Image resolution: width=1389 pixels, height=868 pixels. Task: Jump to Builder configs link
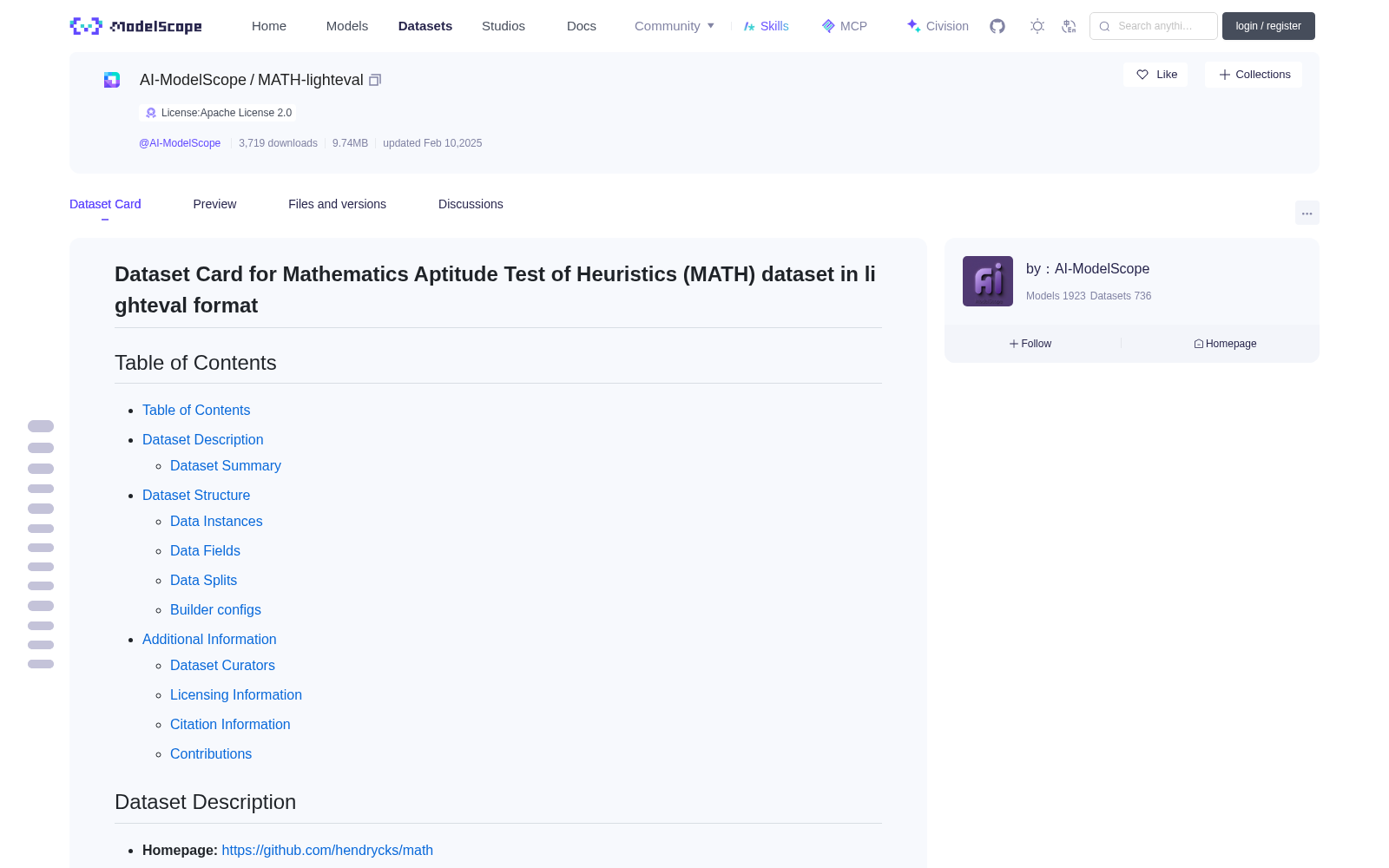[x=215, y=609]
